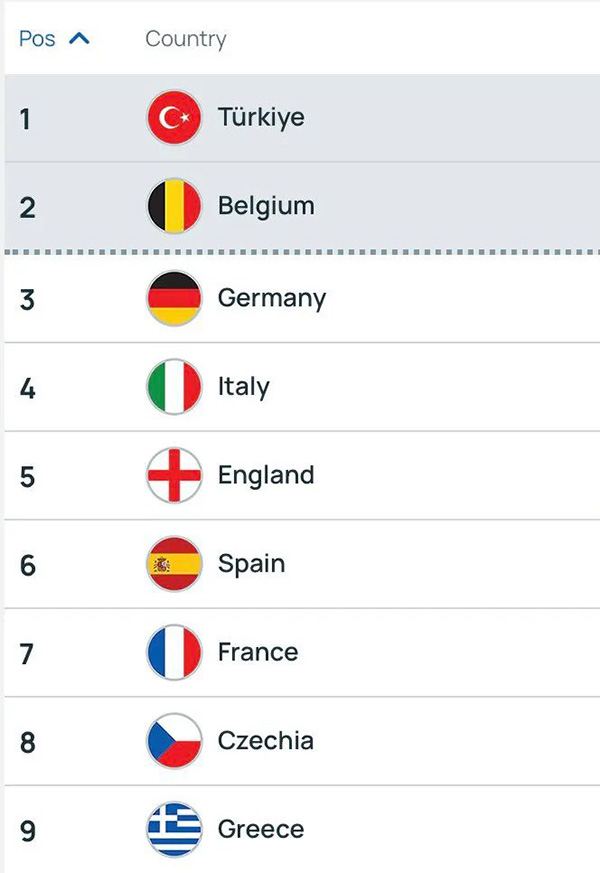This screenshot has height=873, width=600.
Task: Click the England flag icon
Action: pos(174,475)
